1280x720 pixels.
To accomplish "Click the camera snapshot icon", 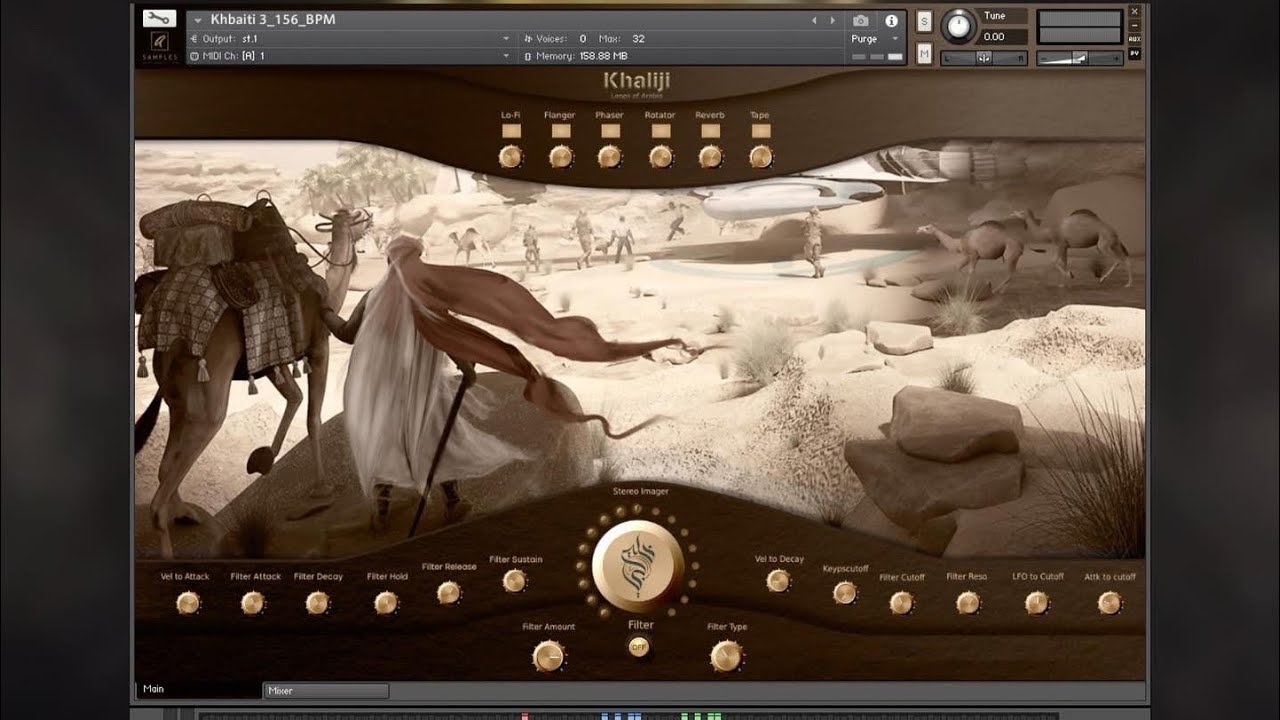I will pyautogui.click(x=860, y=20).
